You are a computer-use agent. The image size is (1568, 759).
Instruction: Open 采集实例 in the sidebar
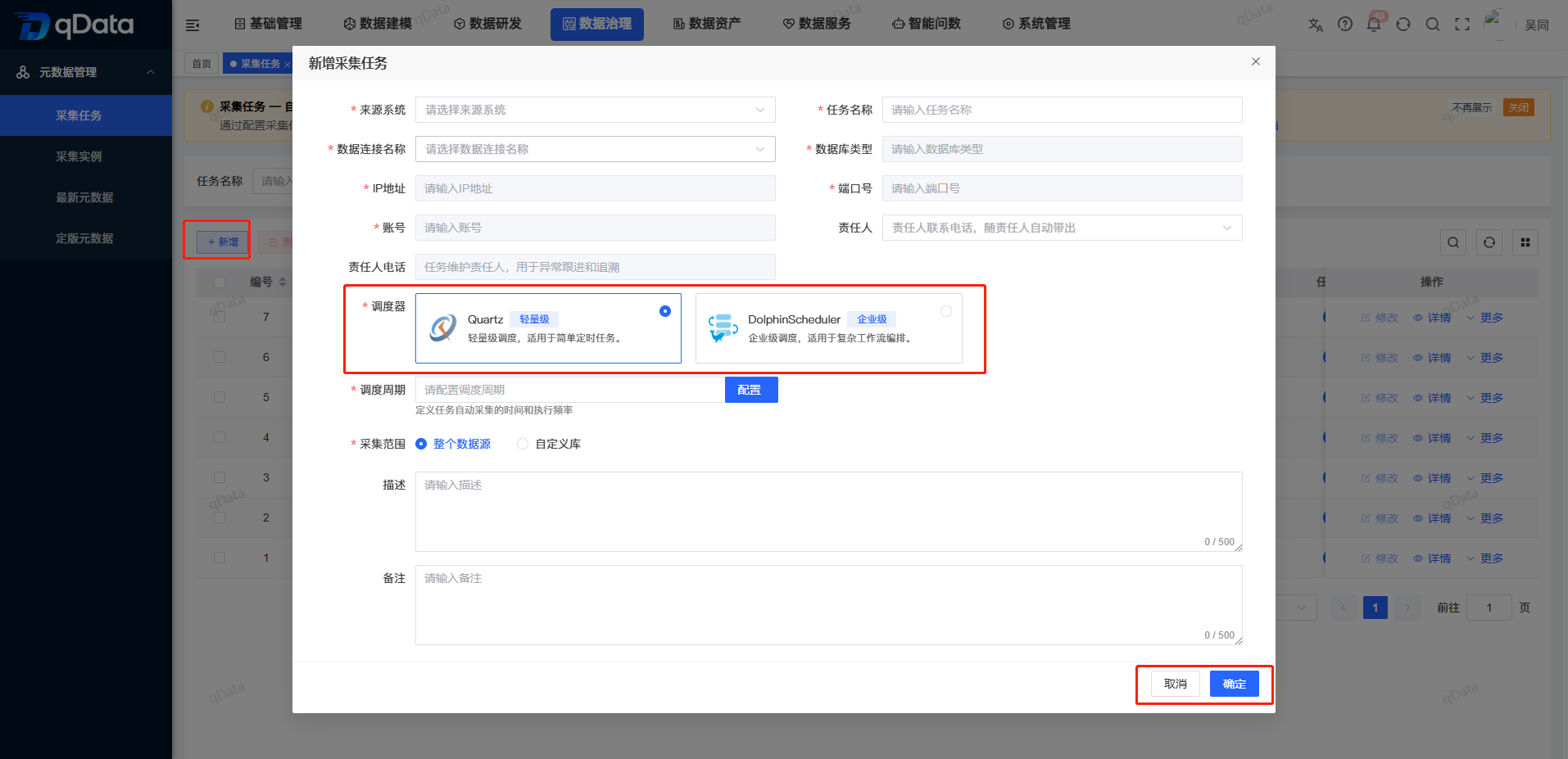[86, 156]
